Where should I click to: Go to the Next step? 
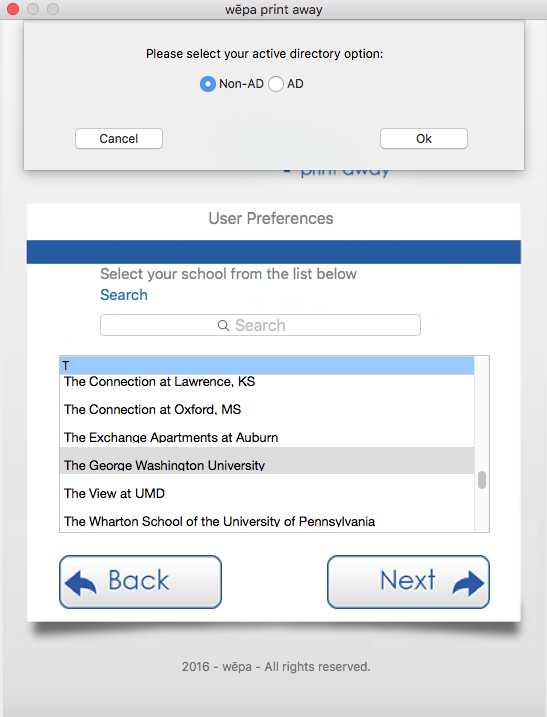408,582
